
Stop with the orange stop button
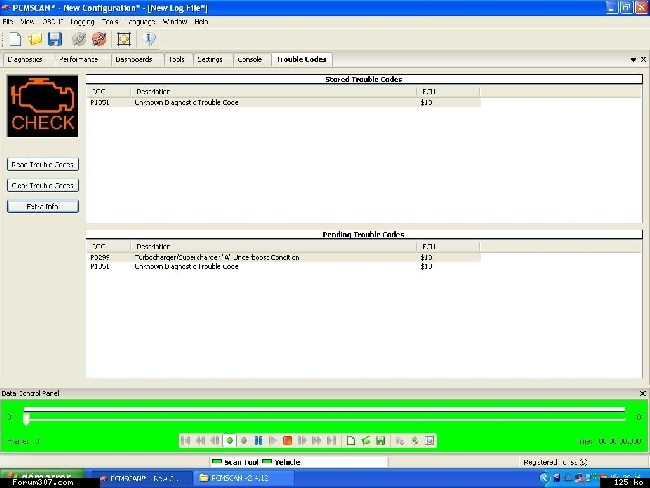click(x=287, y=440)
